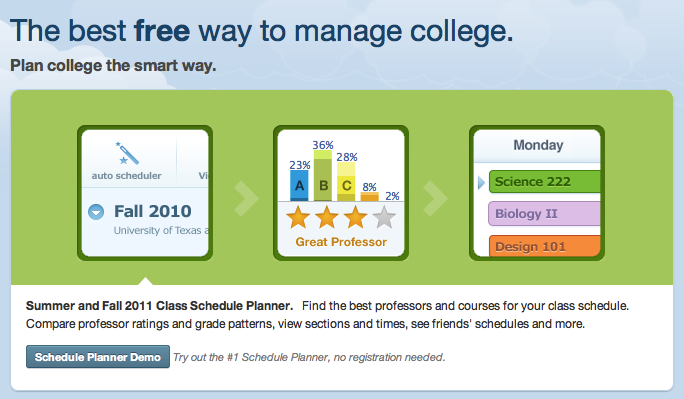Click the Schedule Planner Demo button

98,357
